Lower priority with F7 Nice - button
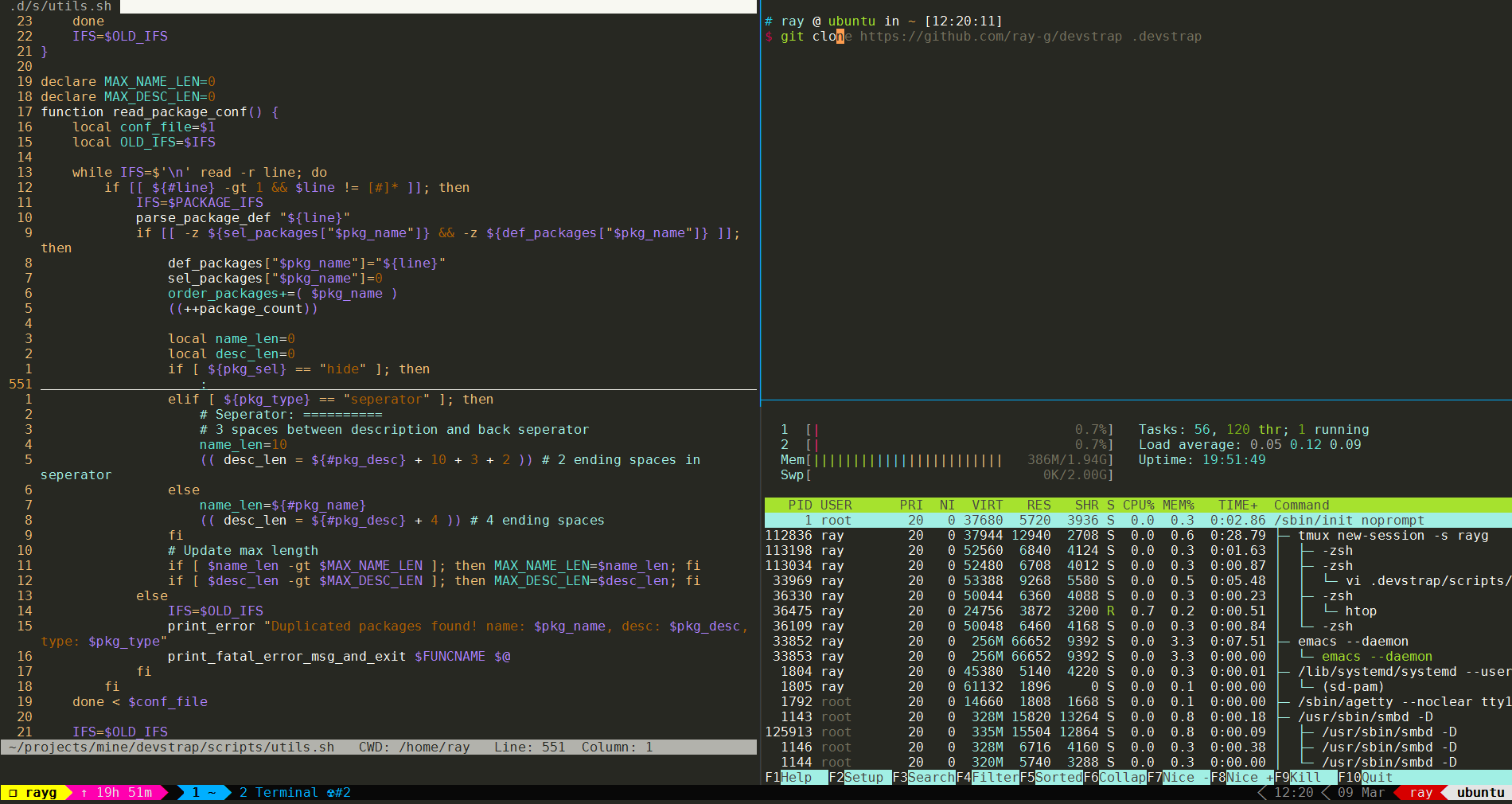 coord(1178,778)
